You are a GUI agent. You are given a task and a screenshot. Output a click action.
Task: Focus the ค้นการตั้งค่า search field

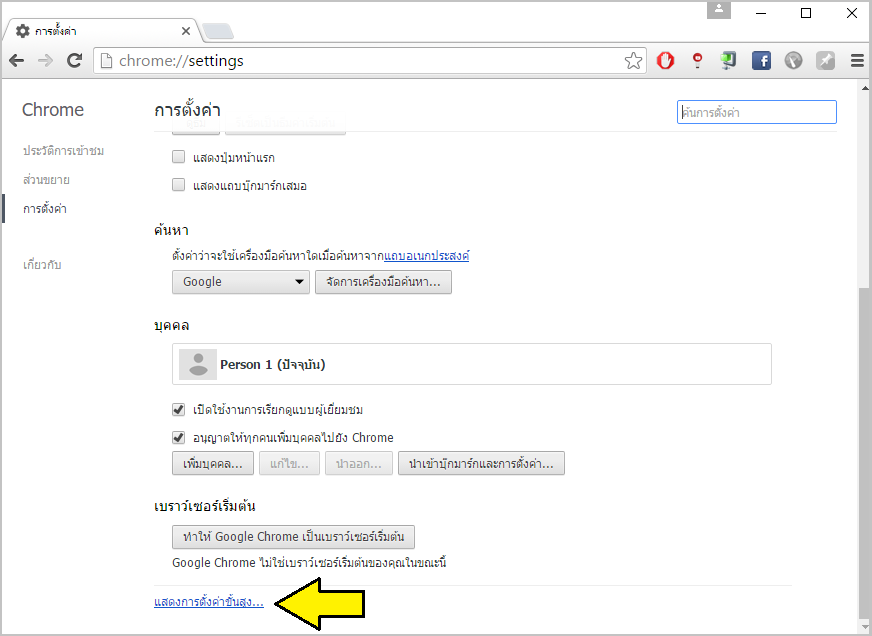[756, 112]
